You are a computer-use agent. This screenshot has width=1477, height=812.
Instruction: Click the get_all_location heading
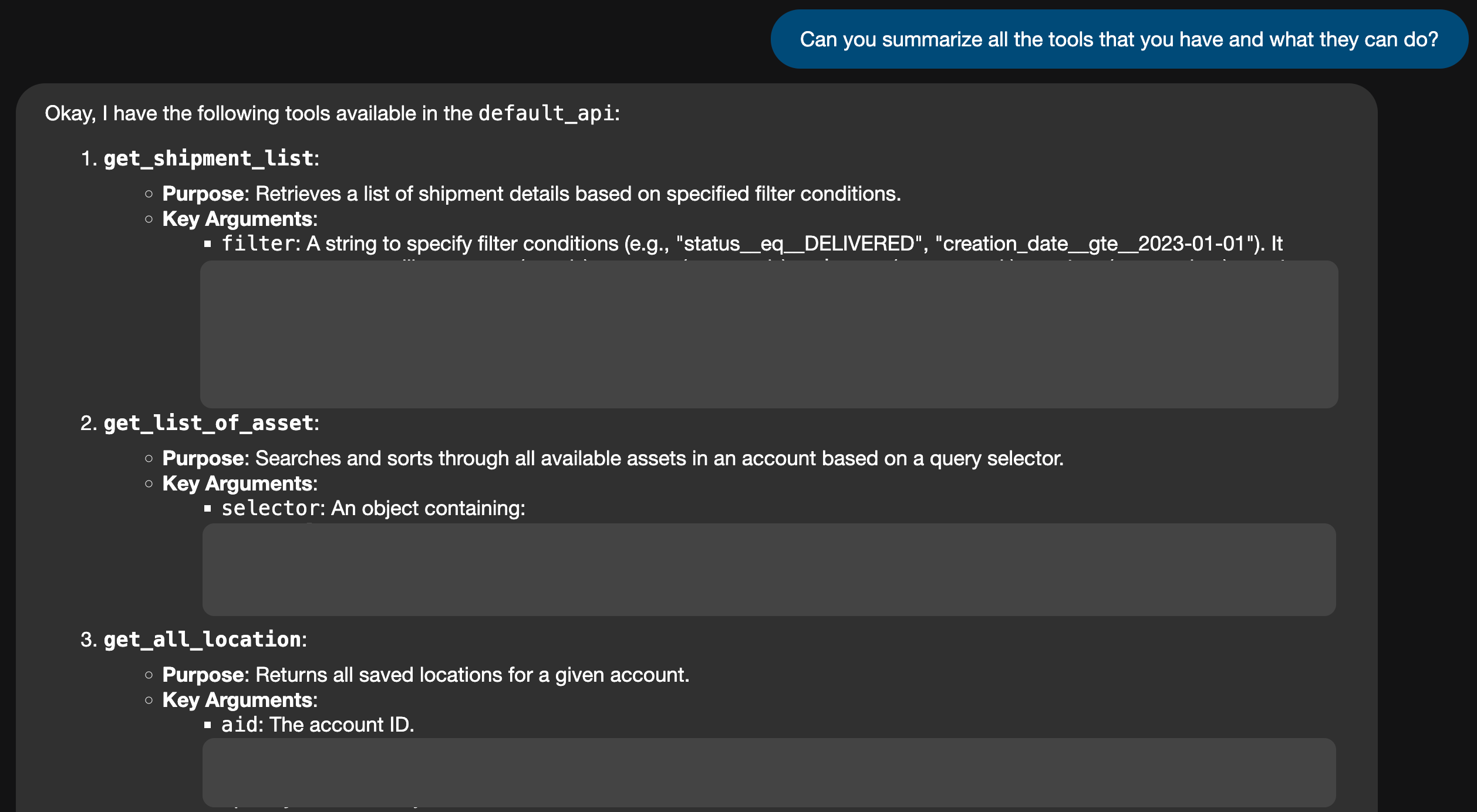203,640
